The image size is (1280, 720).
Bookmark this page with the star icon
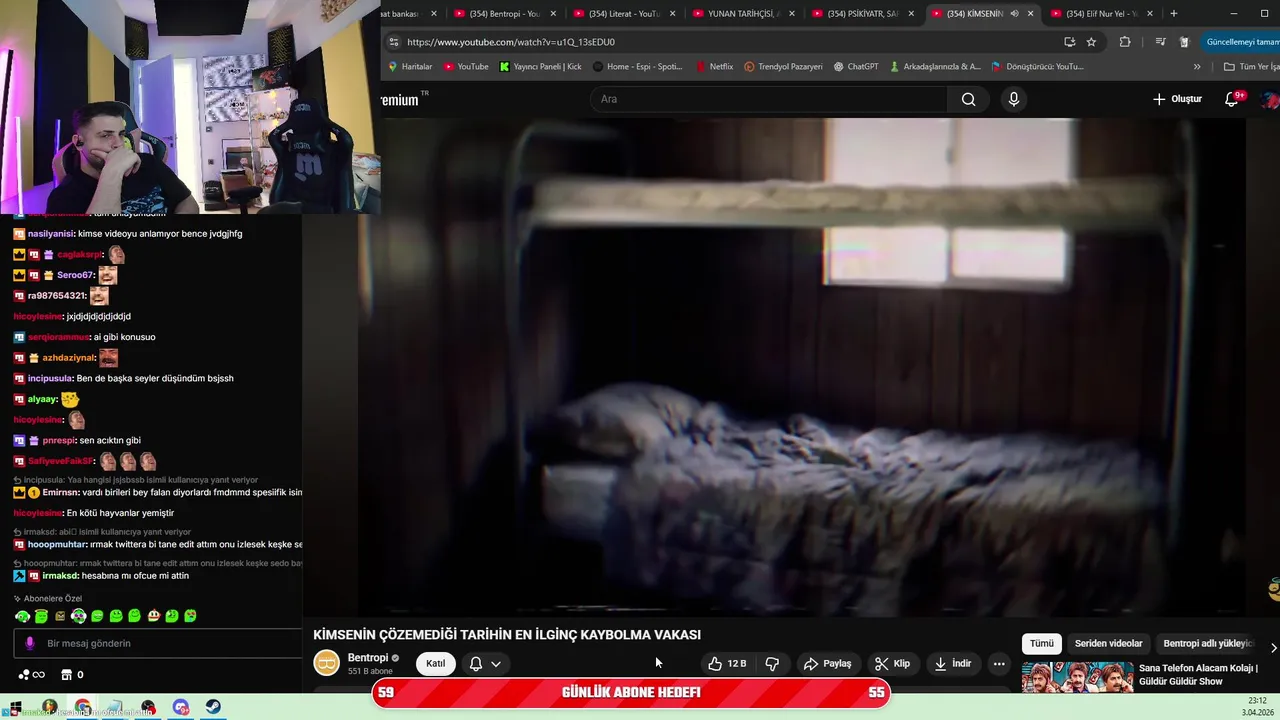click(x=1091, y=42)
